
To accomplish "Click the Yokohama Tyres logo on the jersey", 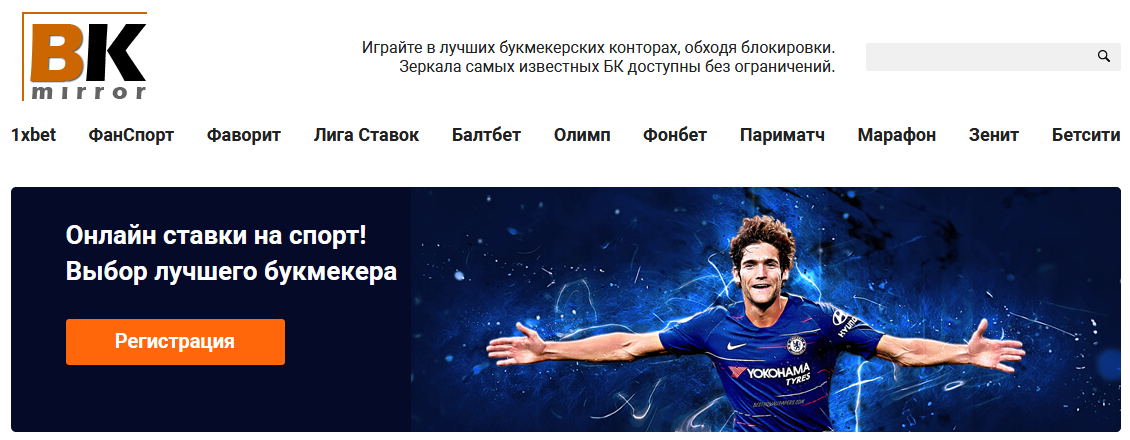I will click(x=769, y=374).
